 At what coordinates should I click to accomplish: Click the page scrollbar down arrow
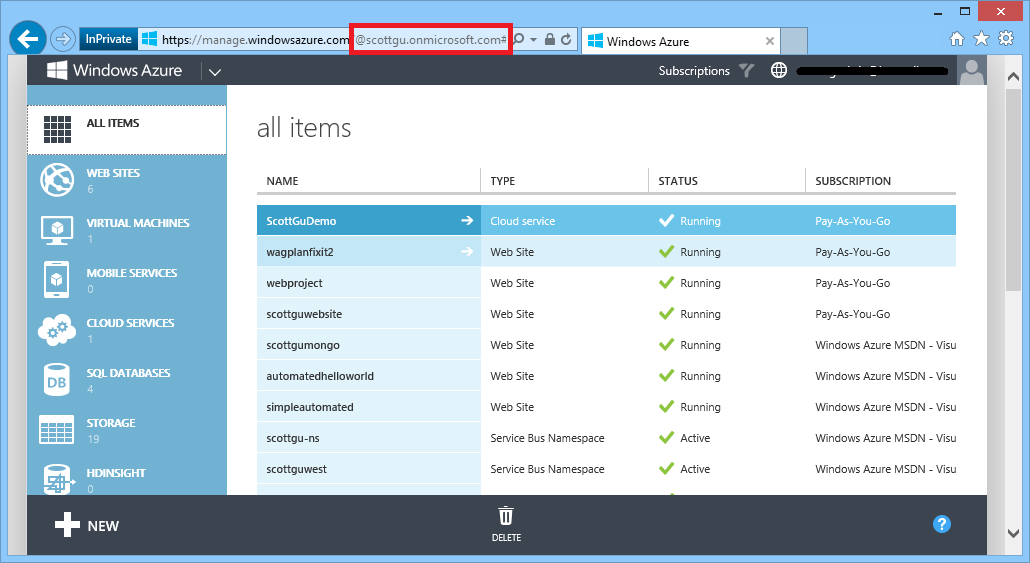tap(1013, 533)
